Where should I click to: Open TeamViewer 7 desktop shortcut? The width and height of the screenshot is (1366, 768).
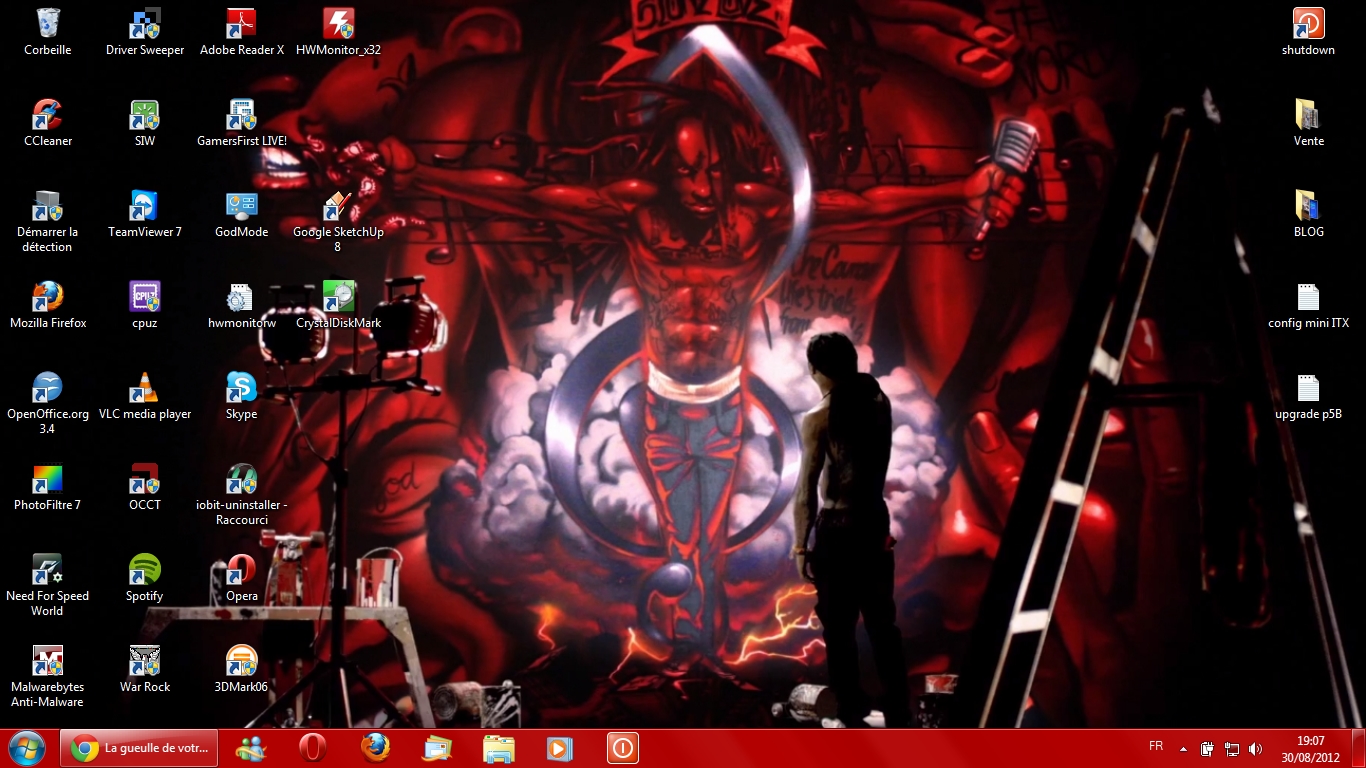(x=145, y=207)
